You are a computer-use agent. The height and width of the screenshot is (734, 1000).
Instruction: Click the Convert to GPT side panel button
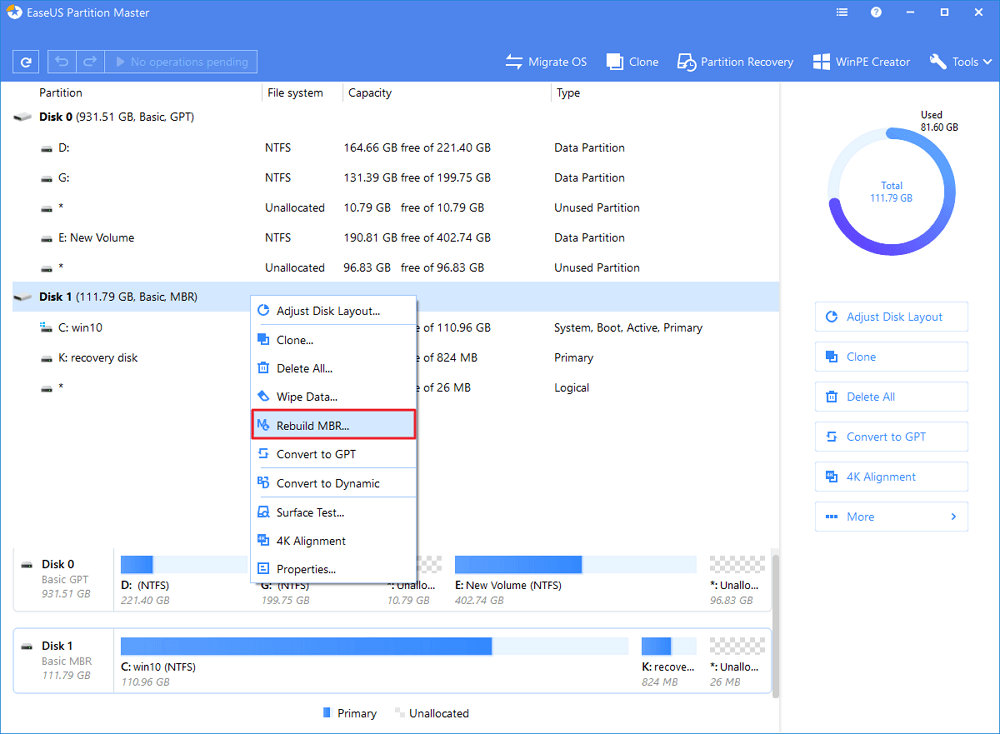click(x=891, y=437)
